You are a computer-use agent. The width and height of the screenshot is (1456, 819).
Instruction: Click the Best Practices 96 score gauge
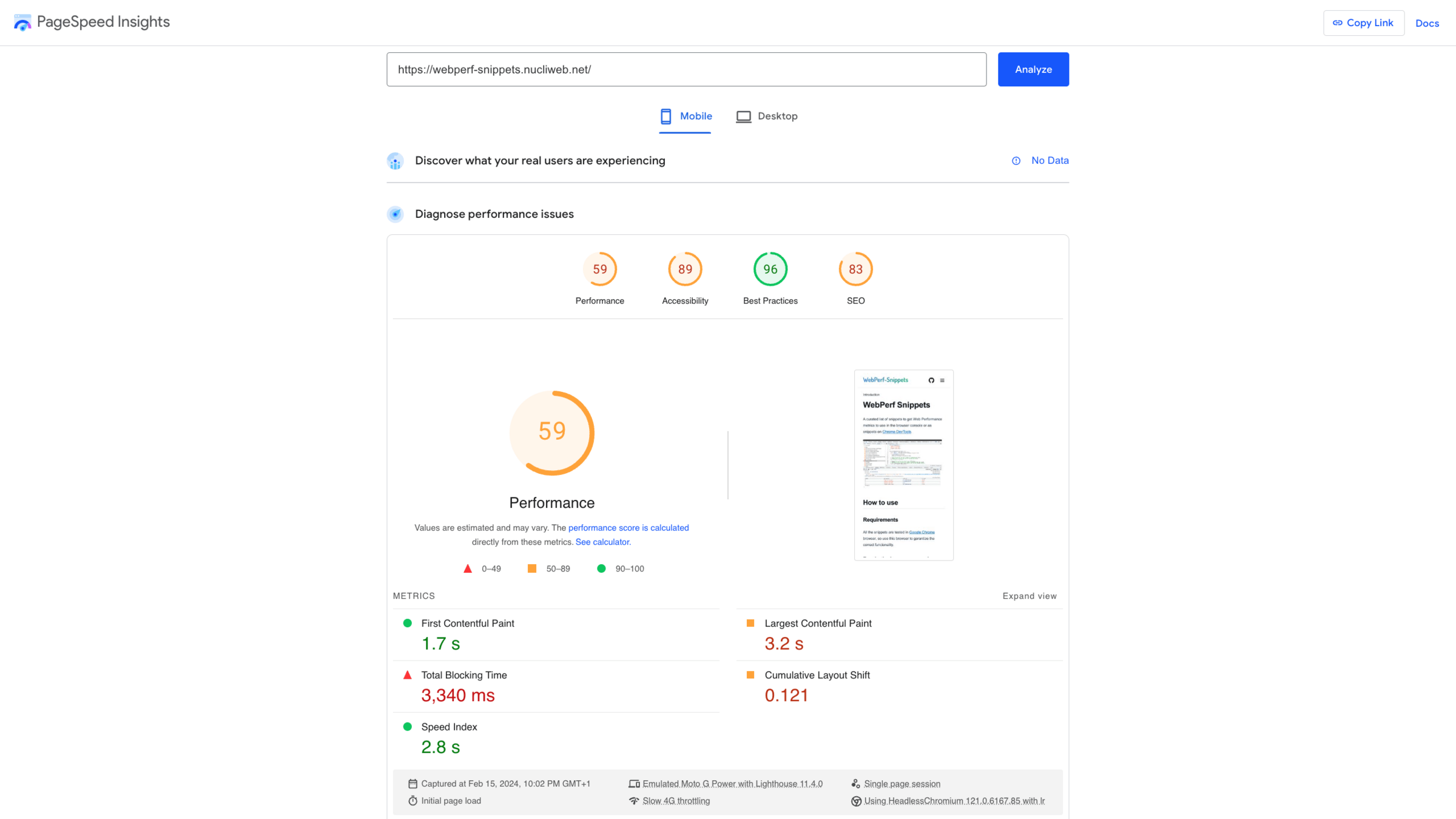(770, 269)
